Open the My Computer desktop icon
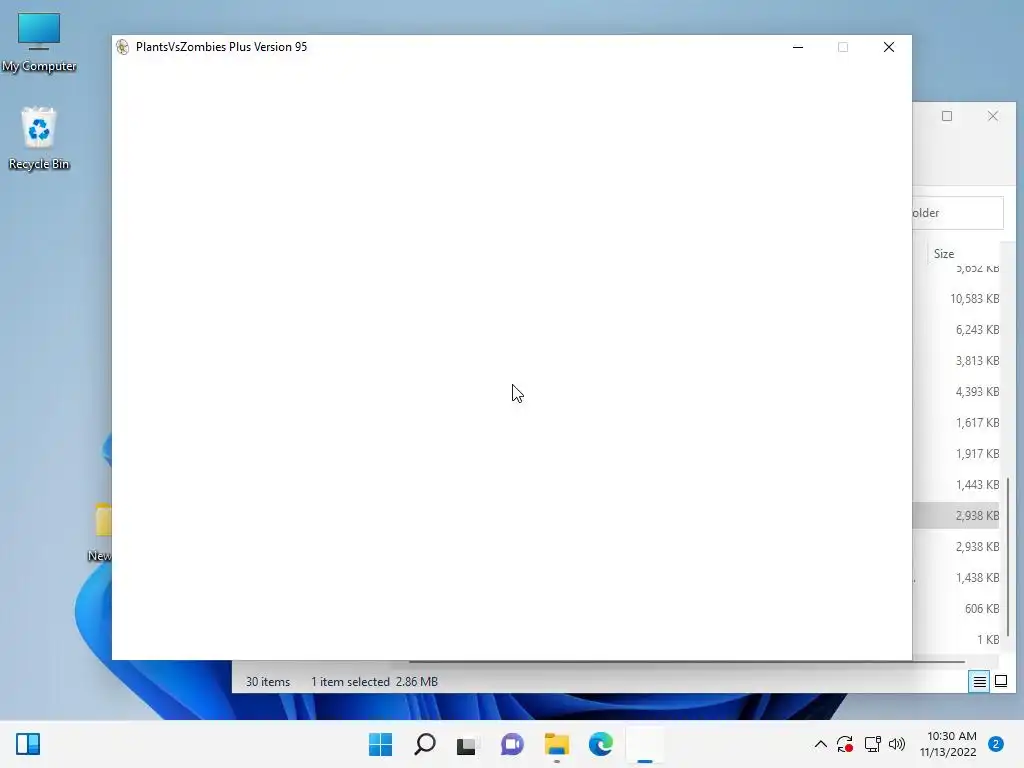 pos(39,42)
